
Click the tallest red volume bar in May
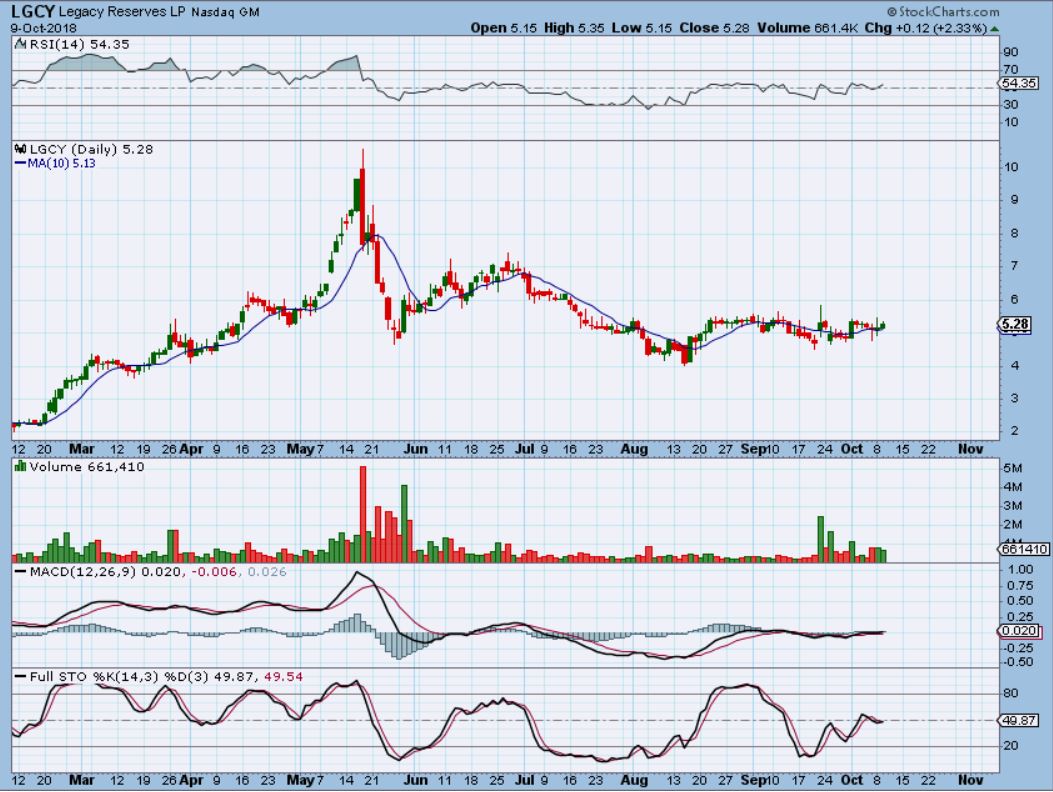pyautogui.click(x=363, y=514)
